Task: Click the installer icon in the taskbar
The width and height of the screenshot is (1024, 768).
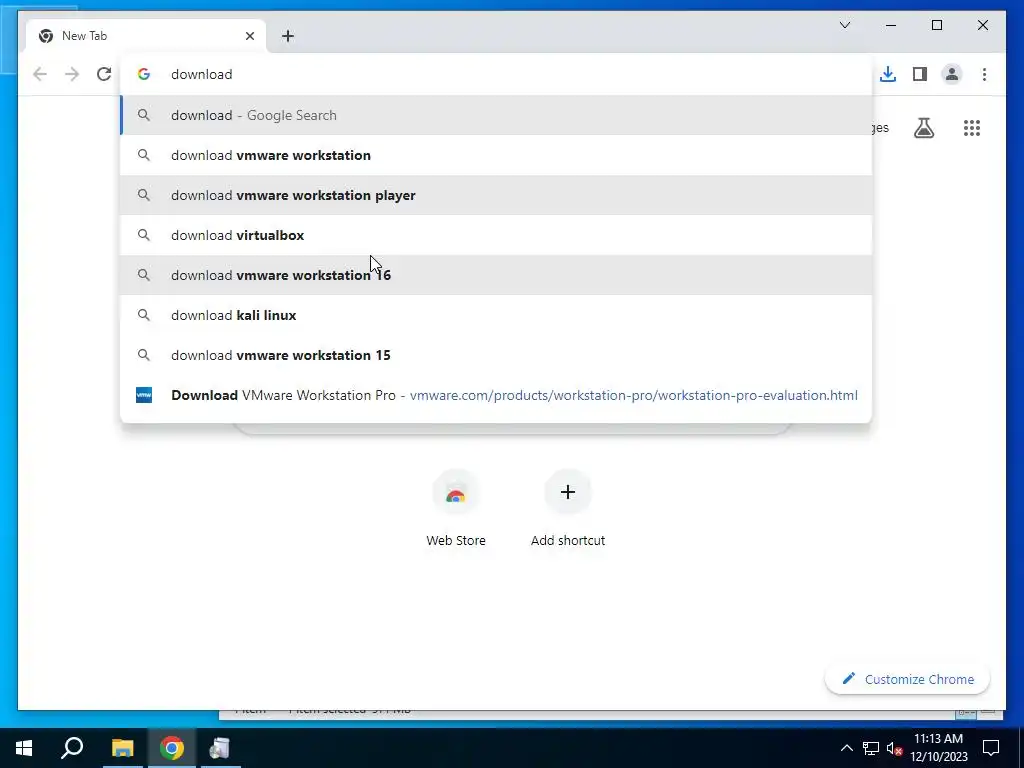Action: 220,748
